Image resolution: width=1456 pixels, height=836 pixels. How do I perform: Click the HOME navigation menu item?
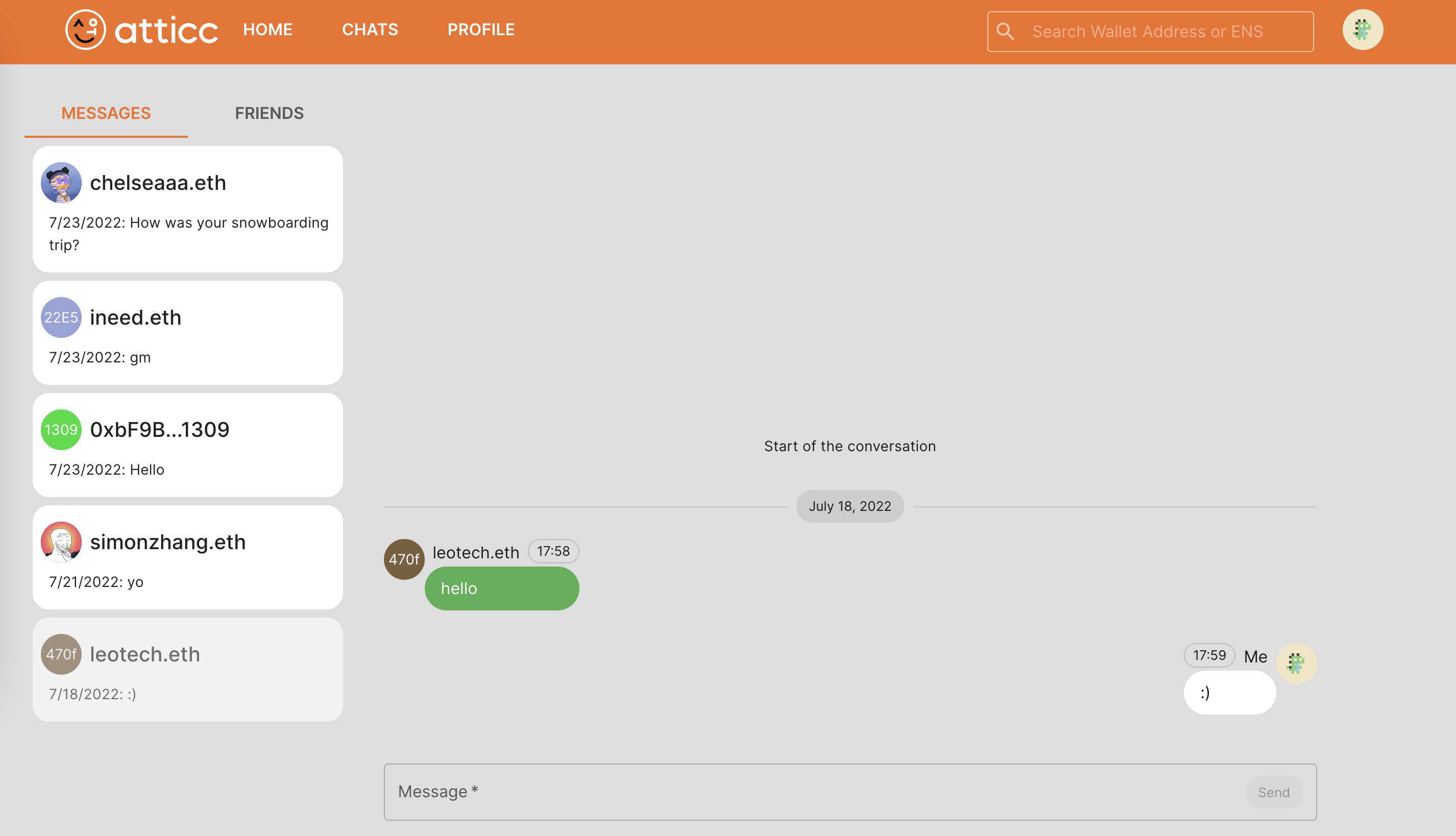tap(268, 30)
